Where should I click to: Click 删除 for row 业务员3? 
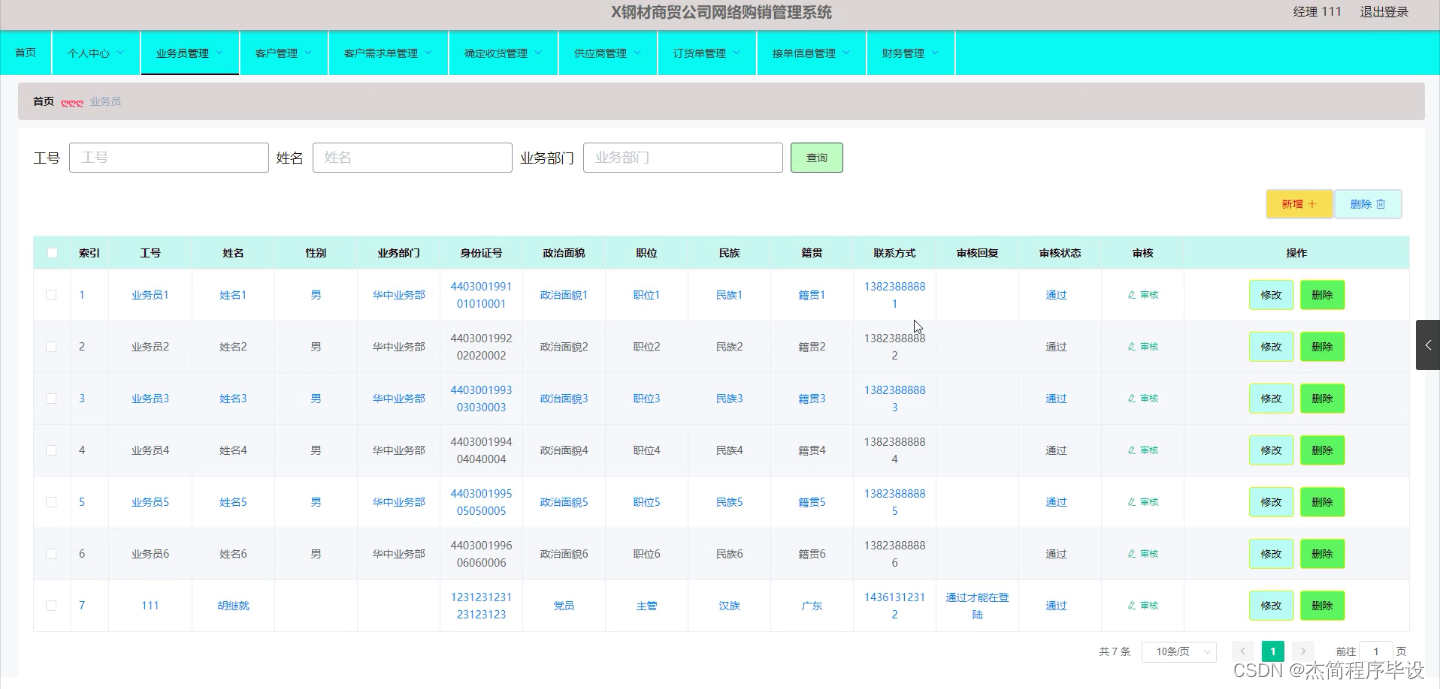coord(1322,398)
